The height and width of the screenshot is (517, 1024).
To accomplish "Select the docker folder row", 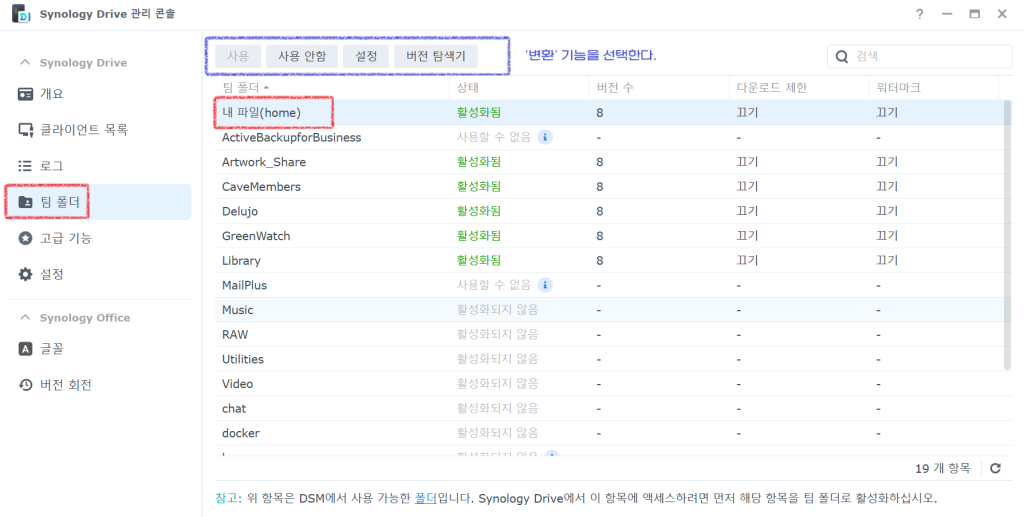I will (609, 433).
